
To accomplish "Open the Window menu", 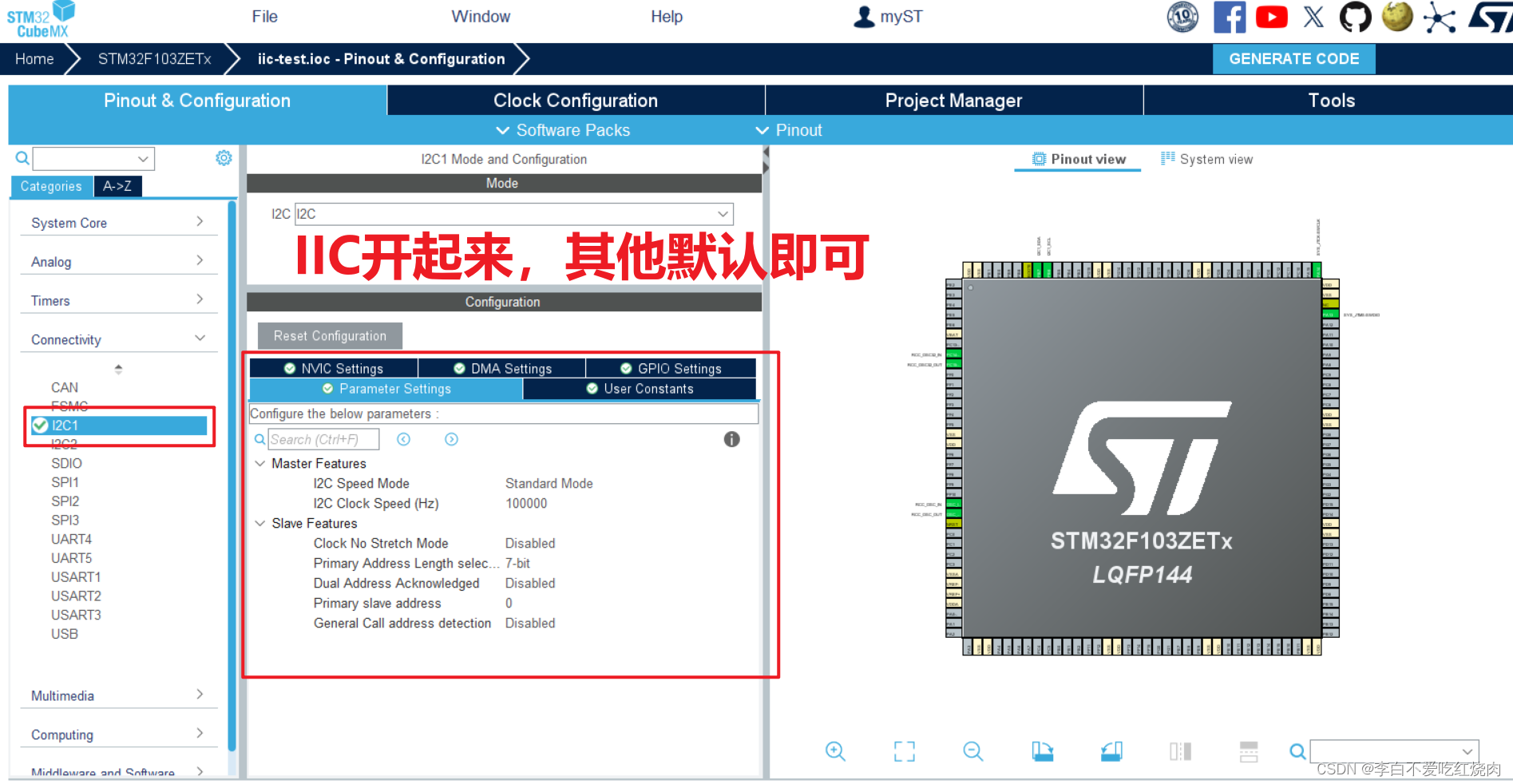I will [x=481, y=17].
